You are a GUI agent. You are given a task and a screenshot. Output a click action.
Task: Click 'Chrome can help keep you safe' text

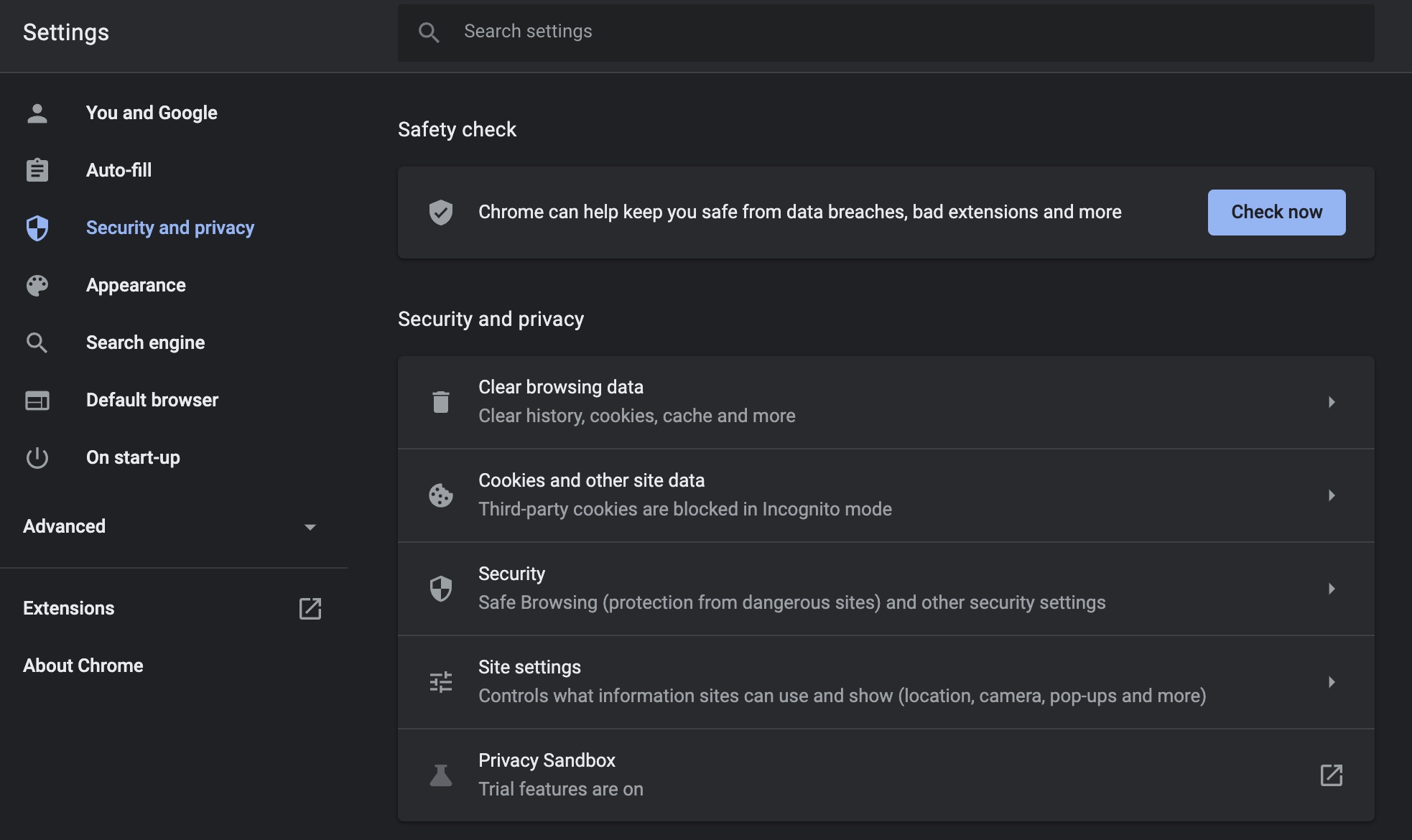tap(800, 212)
